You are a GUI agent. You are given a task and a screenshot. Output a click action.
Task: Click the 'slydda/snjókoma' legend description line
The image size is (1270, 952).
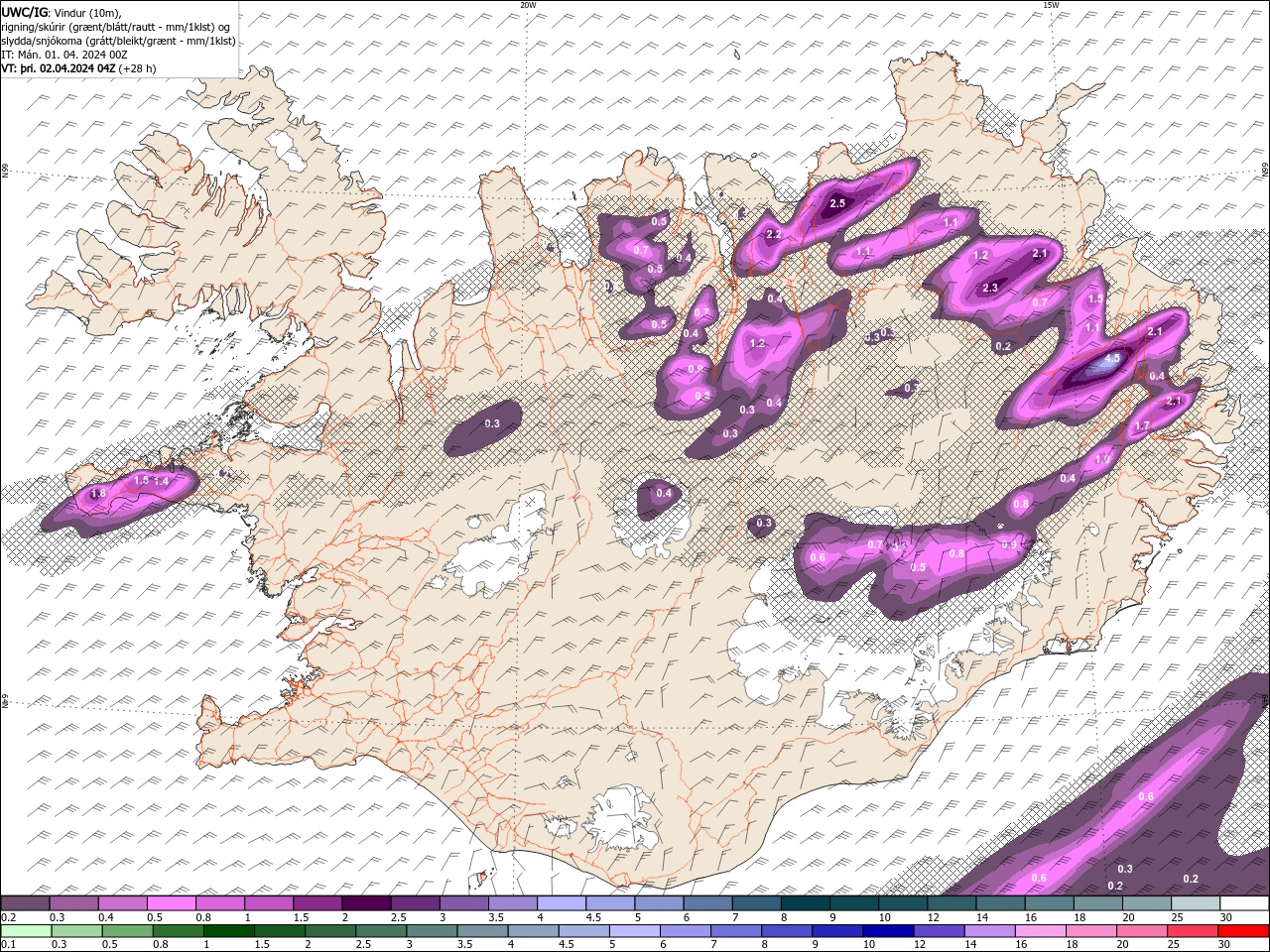click(x=119, y=41)
